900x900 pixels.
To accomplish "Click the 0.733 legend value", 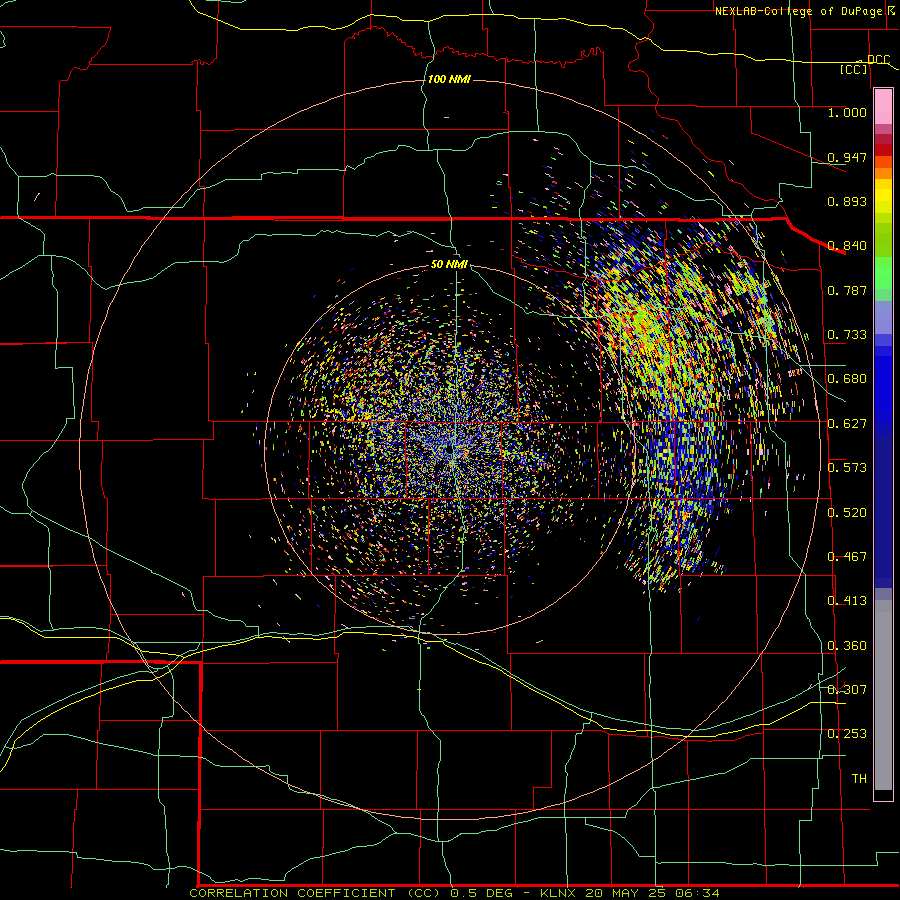I will coord(847,335).
